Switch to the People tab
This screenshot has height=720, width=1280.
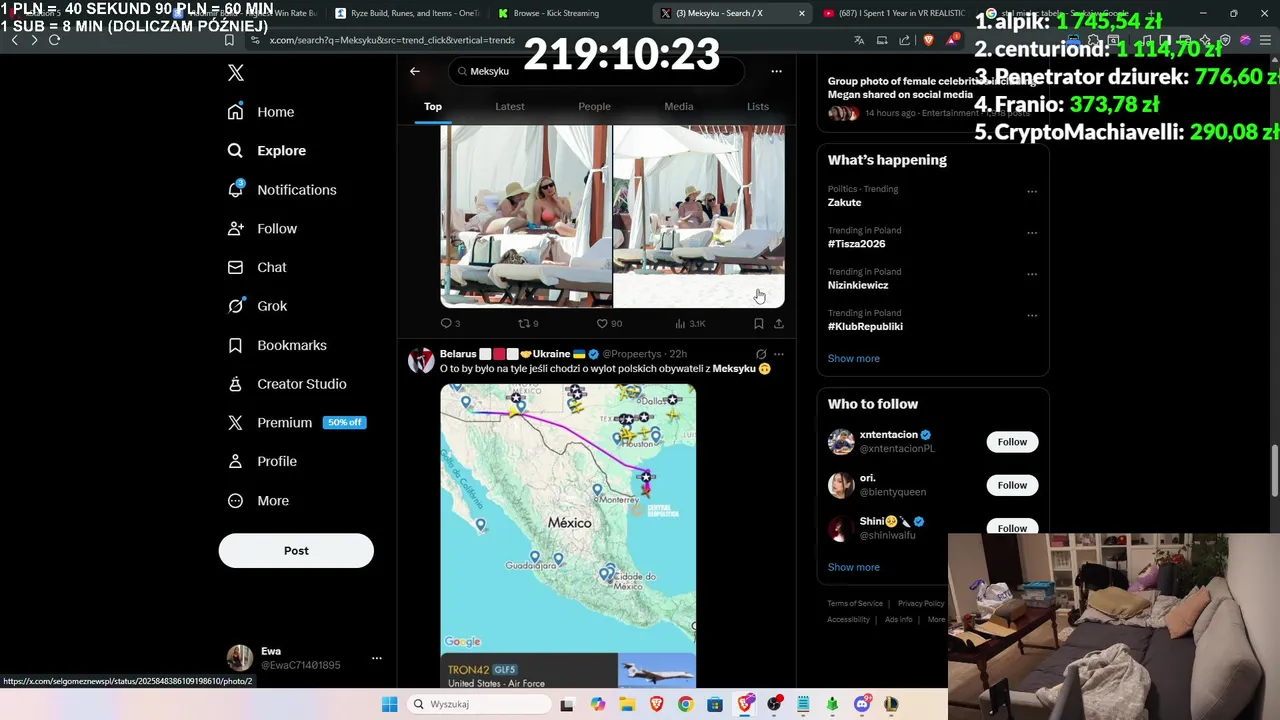(594, 107)
